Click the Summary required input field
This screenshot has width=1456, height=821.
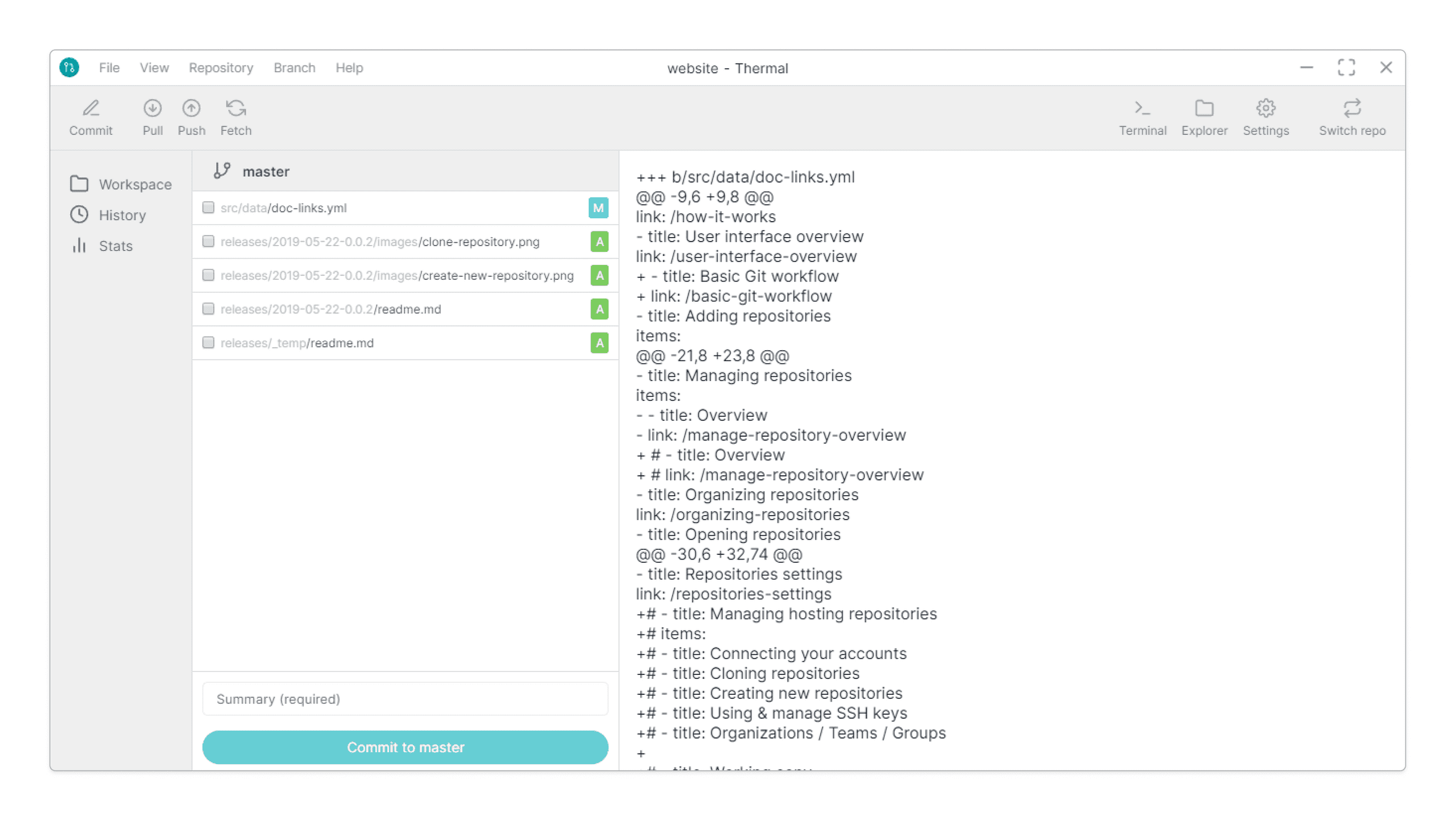click(x=406, y=698)
